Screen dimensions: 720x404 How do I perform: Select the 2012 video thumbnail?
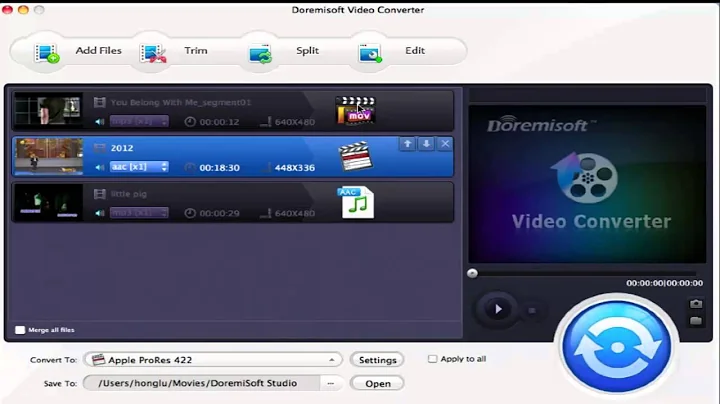[49, 156]
